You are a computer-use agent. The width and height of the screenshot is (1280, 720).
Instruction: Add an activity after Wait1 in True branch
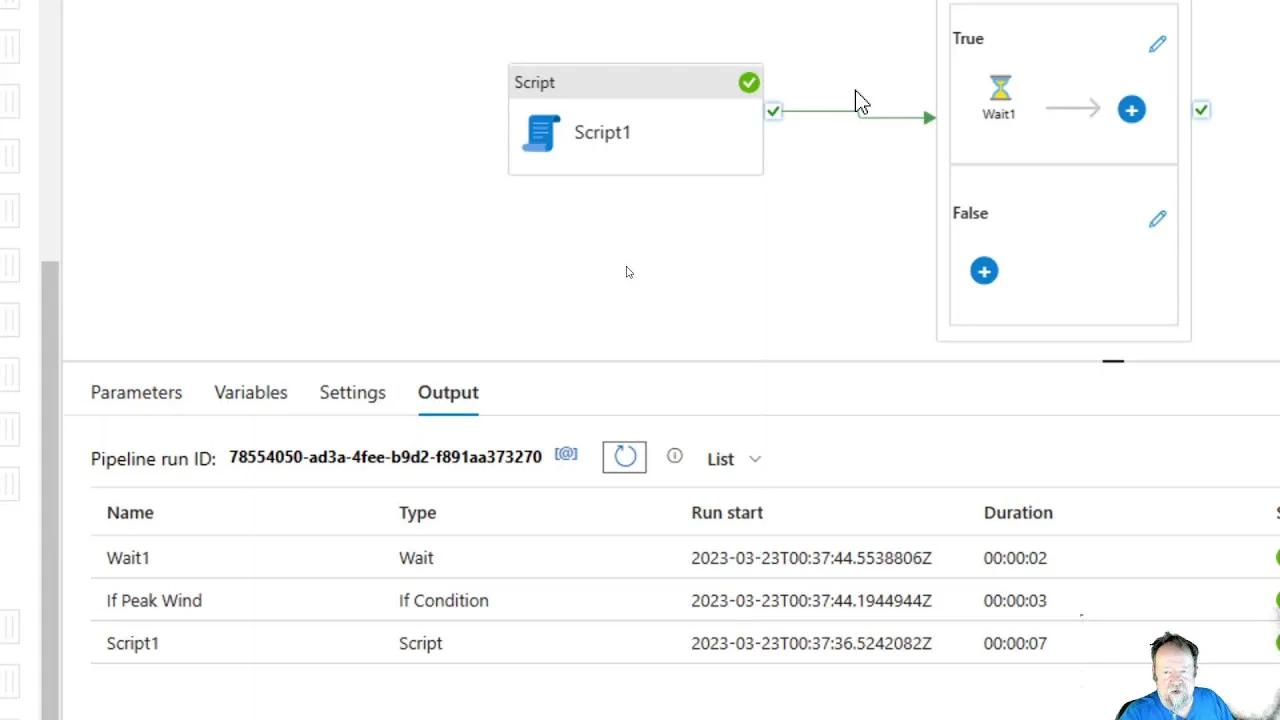coord(1131,110)
